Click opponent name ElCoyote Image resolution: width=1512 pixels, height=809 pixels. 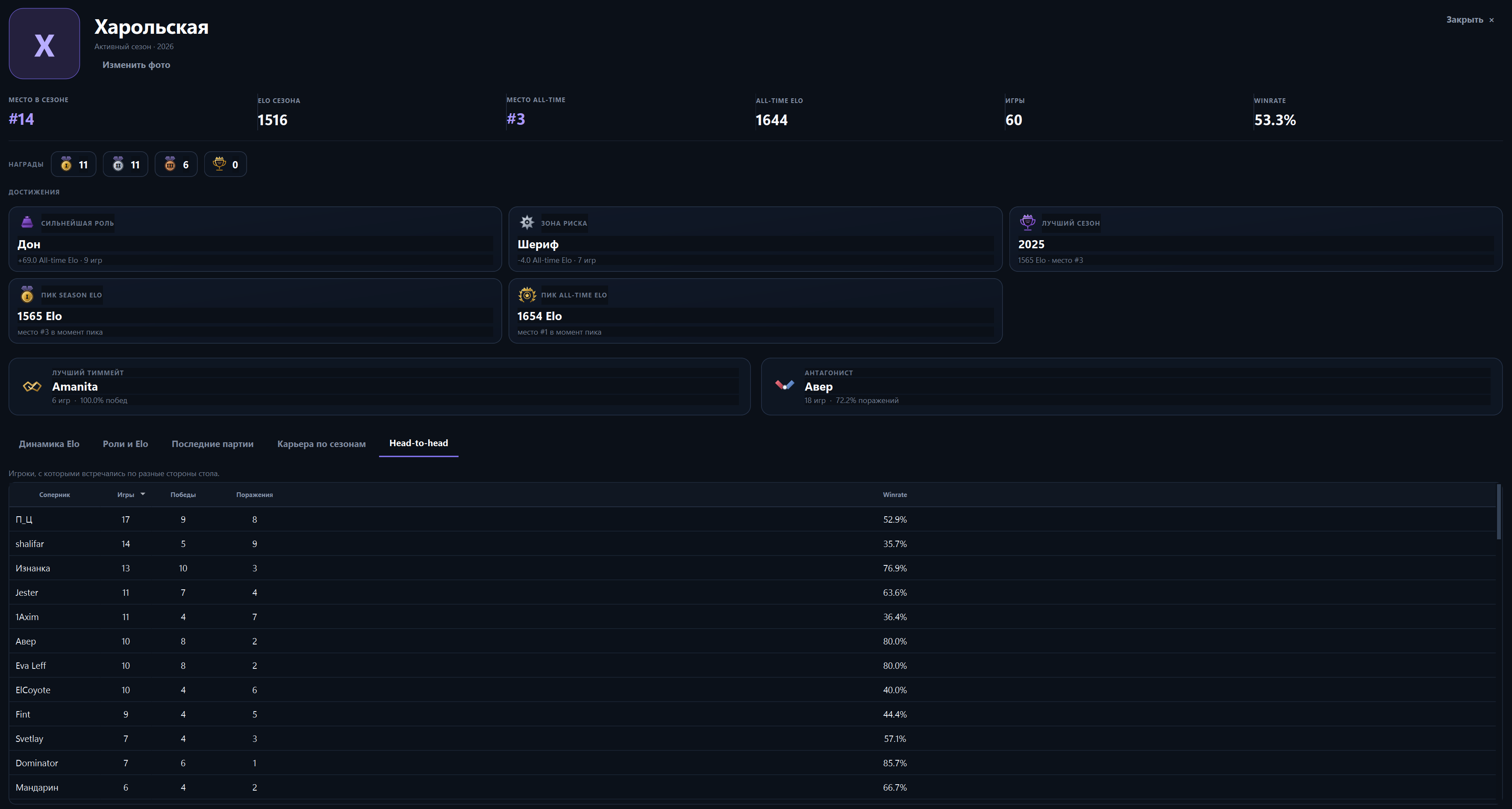point(33,691)
